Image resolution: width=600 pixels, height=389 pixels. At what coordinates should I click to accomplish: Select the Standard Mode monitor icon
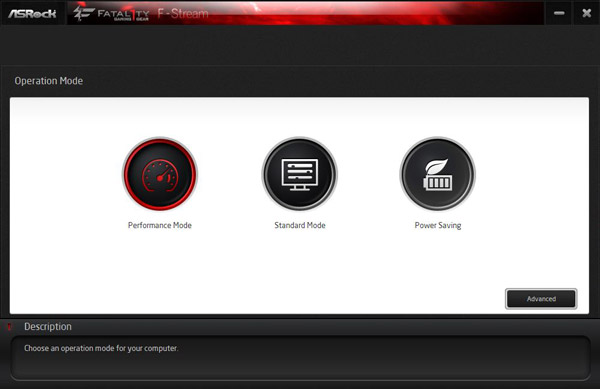[x=300, y=174]
